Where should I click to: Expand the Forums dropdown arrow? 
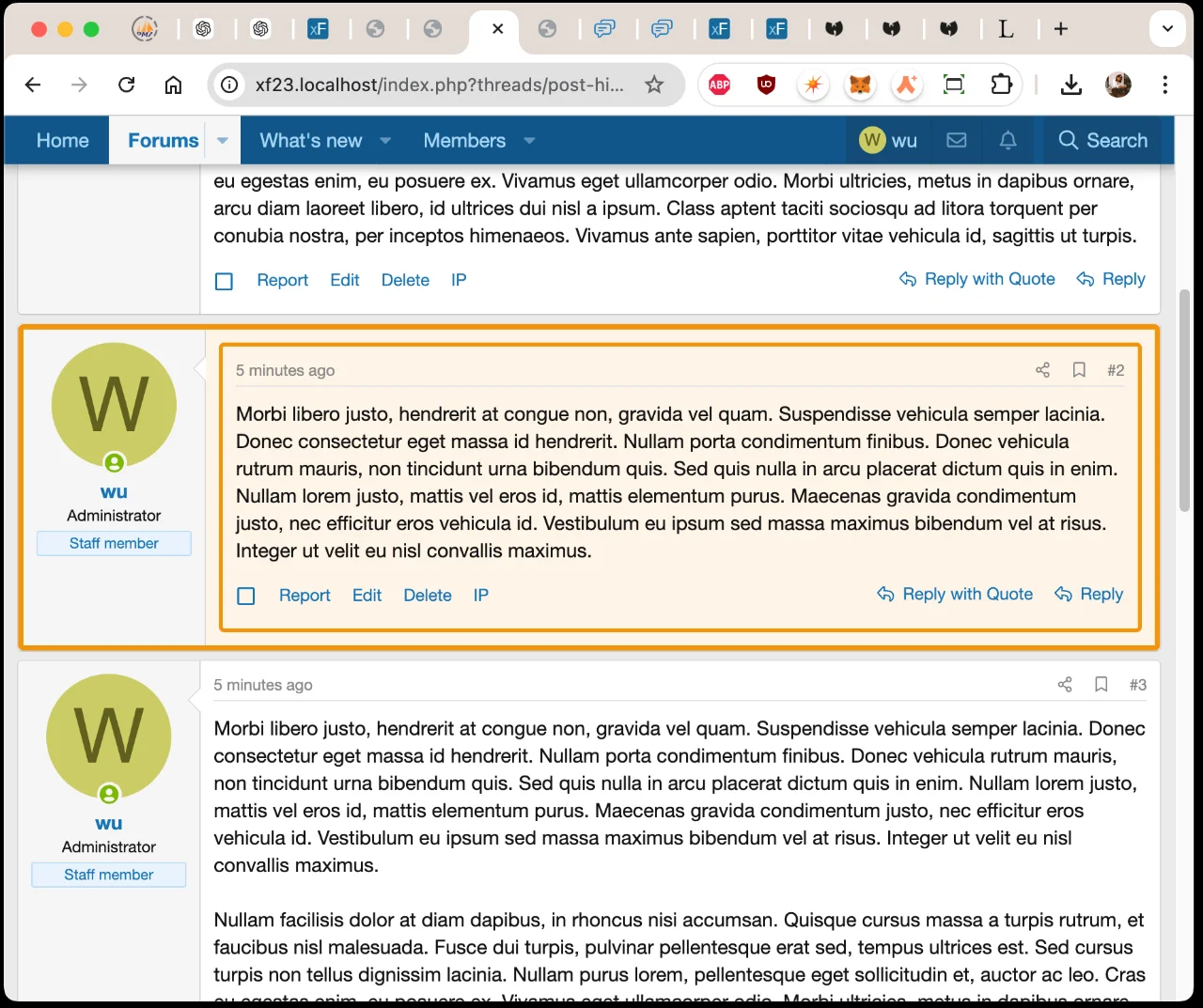tap(223, 141)
